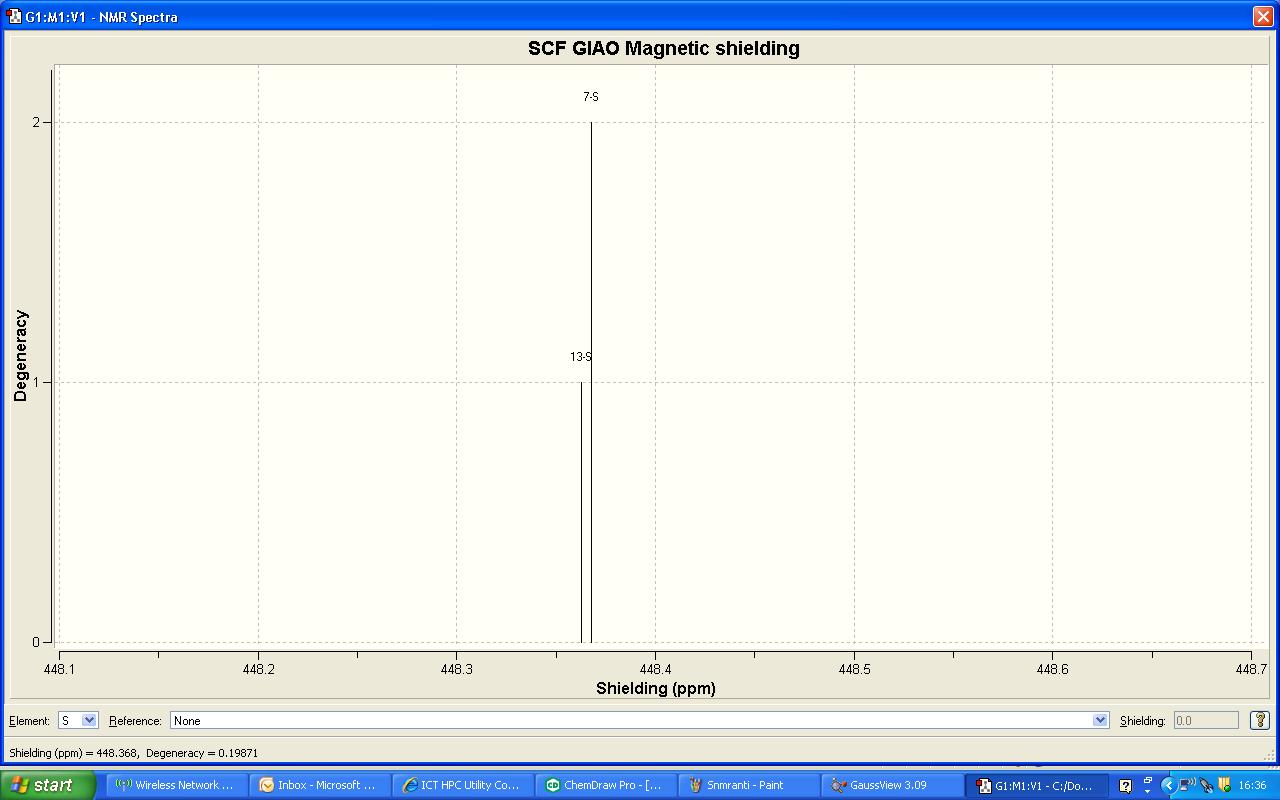Screen dimensions: 1280x800
Task: Click the 448.4 tick label on axis
Action: [x=655, y=669]
